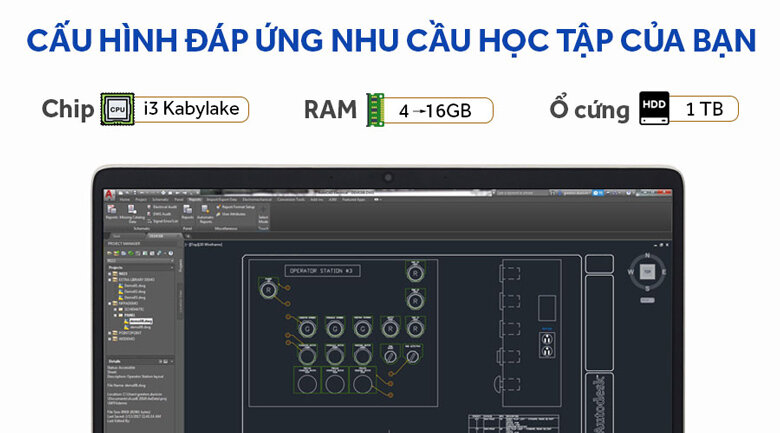Open the project selection dropdown in Project Manager

click(140, 261)
